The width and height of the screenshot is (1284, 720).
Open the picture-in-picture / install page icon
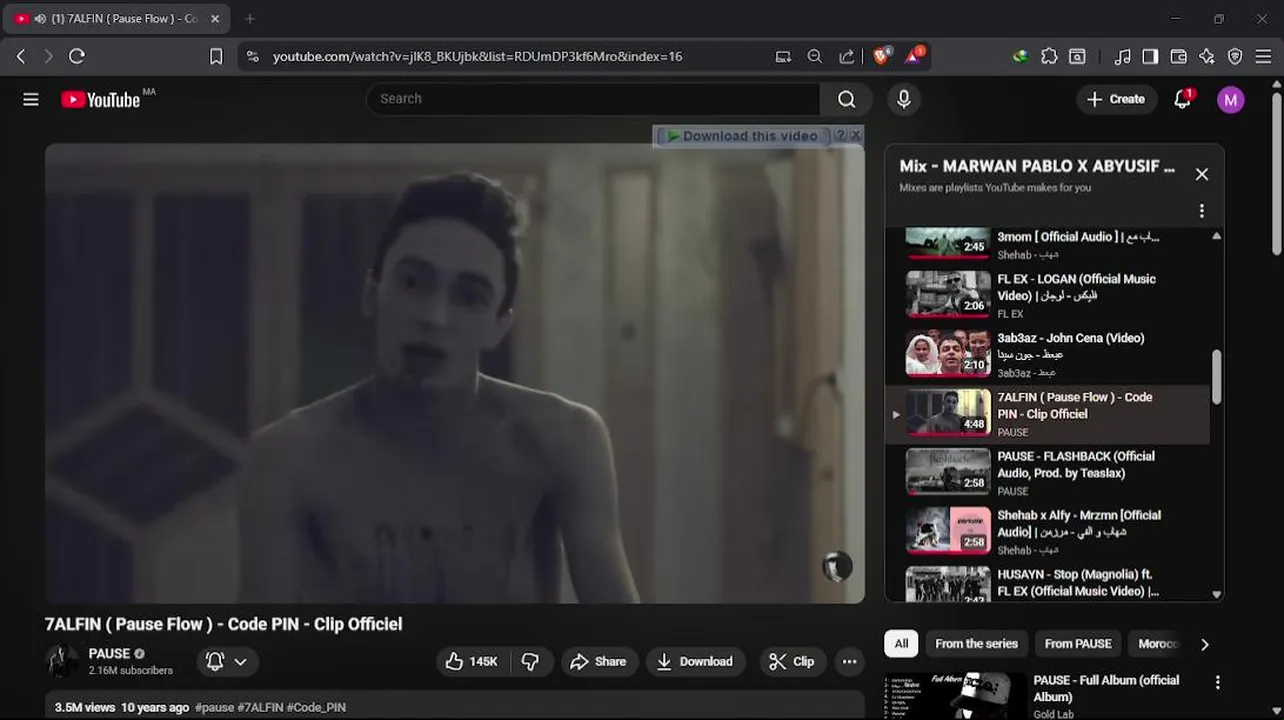click(783, 57)
